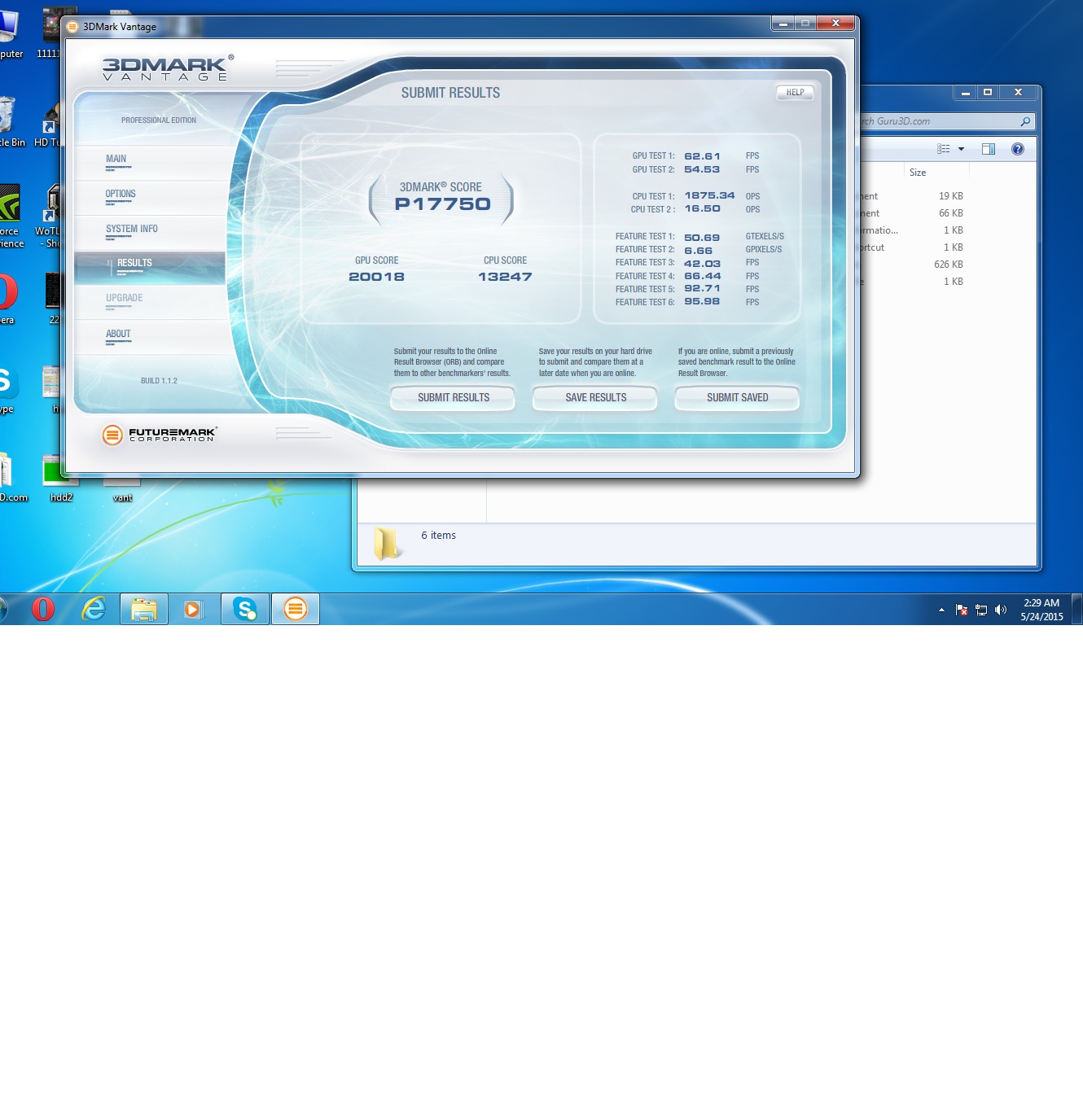Screen dimensions: 1083x1120
Task: Open Windows Media Player from taskbar
Action: [x=194, y=609]
